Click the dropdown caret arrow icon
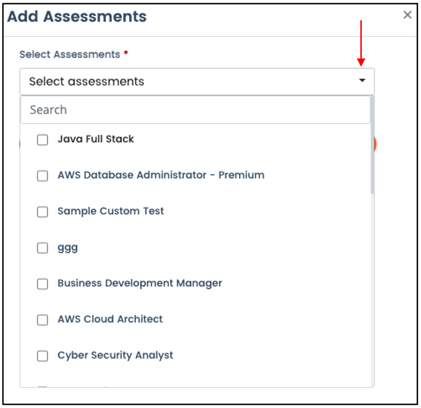This screenshot has height=408, width=421. pos(362,80)
